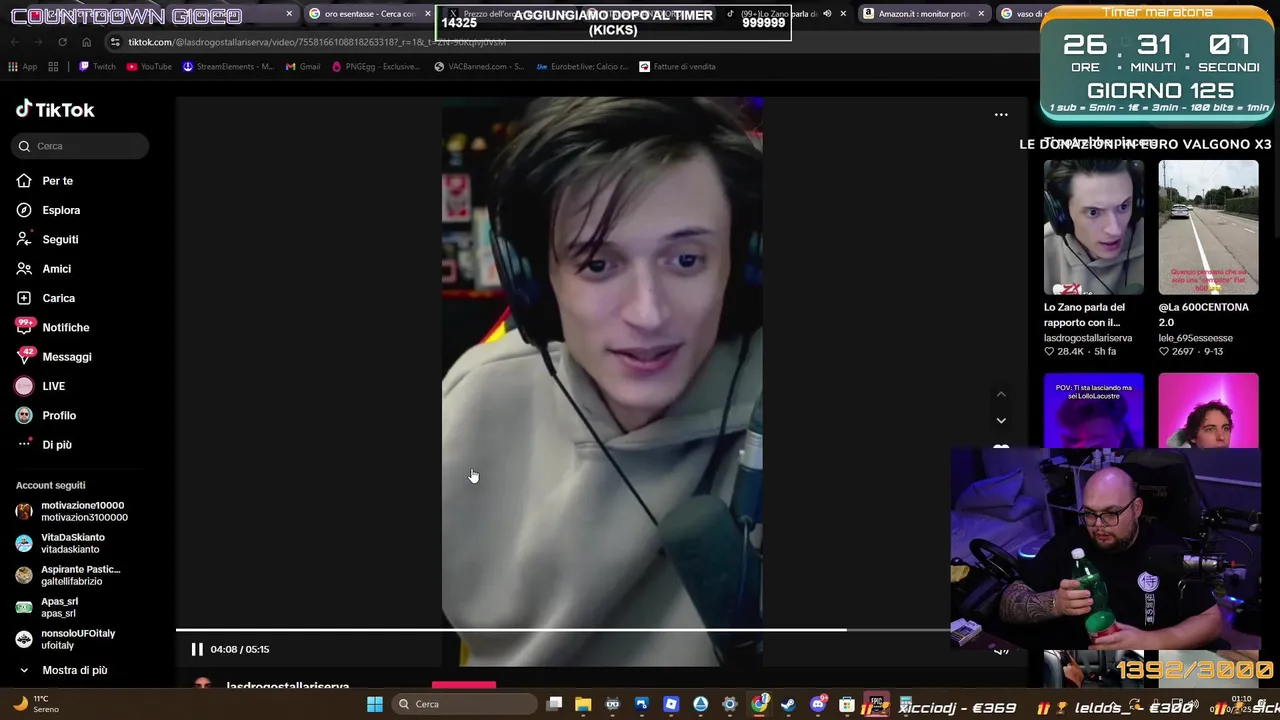Switch to the vaso di tab
Screen dimensions: 1280x720
point(1022,14)
